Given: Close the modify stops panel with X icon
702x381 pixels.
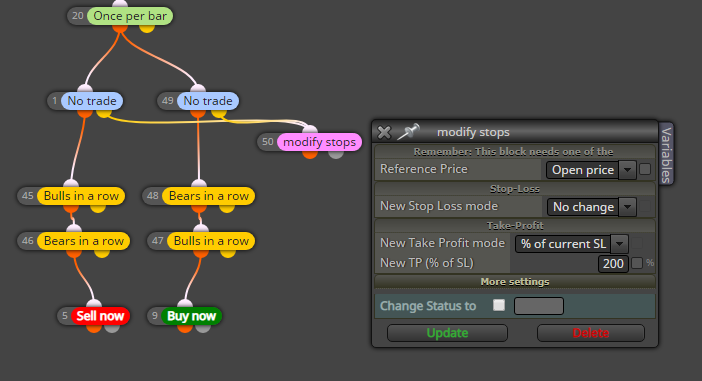Looking at the screenshot, I should click(384, 132).
